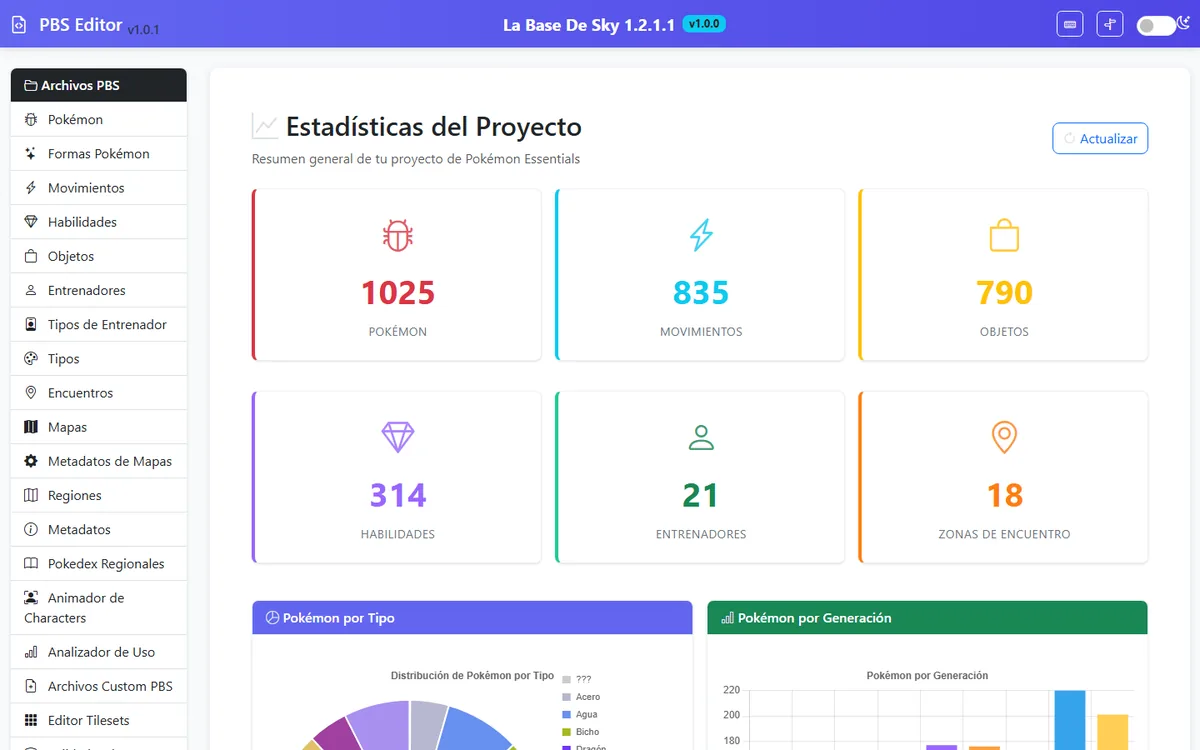
Task: Click the Tipos palette icon in the sidebar
Action: click(x=30, y=359)
